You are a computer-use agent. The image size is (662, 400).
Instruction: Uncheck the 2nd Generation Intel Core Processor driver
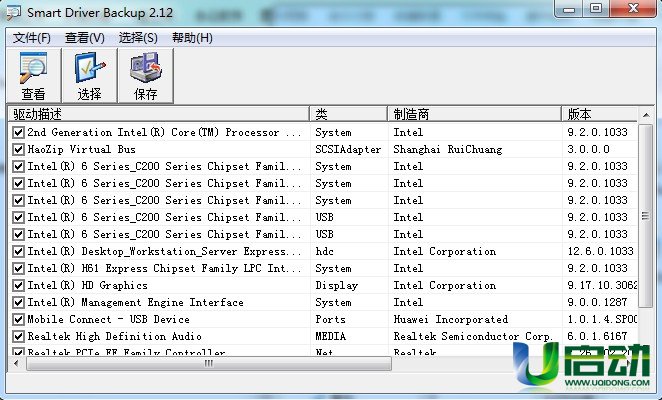(x=18, y=132)
